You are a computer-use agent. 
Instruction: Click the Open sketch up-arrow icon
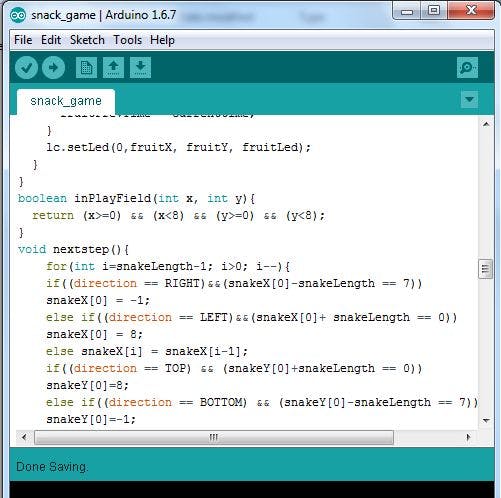(113, 68)
